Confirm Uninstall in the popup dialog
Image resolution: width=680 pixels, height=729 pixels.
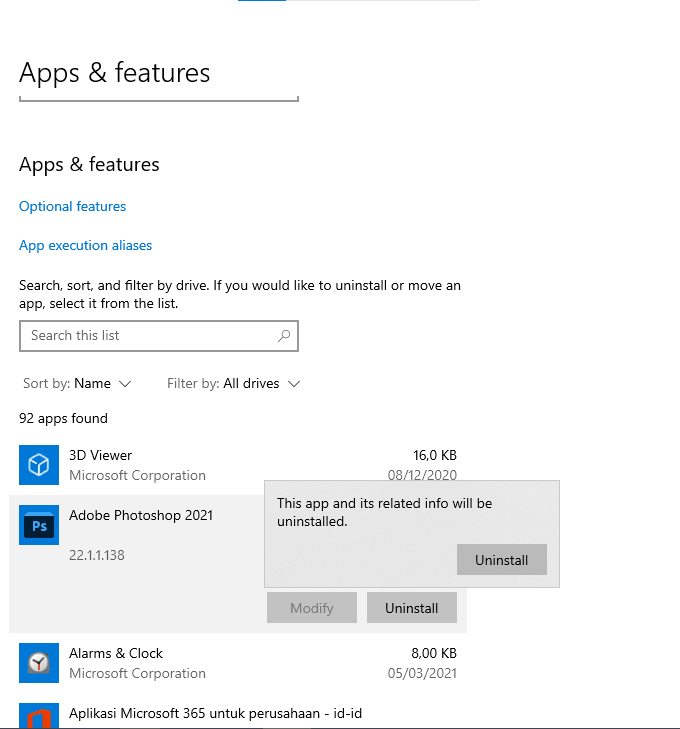[502, 560]
